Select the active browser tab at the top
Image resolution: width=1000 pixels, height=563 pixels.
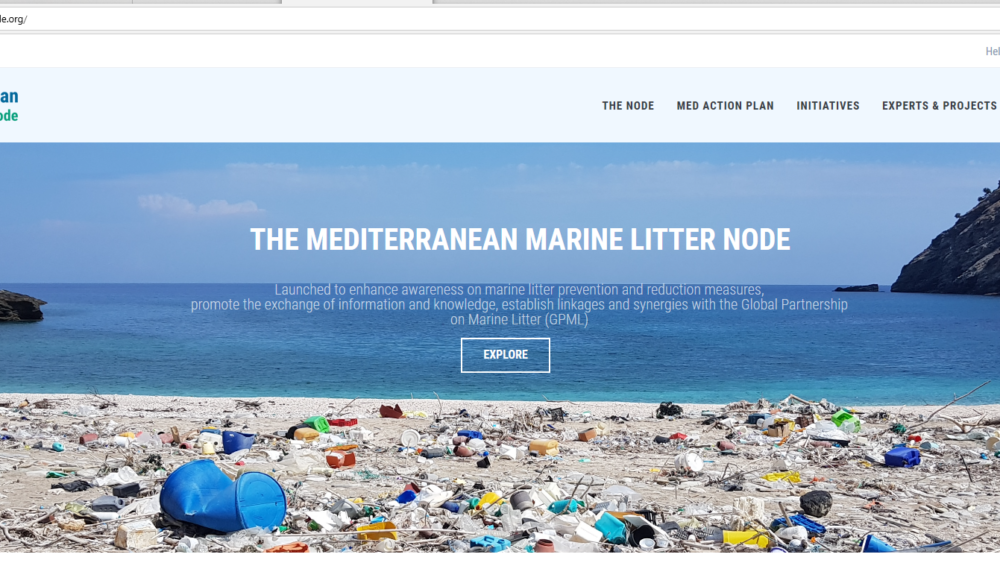click(357, 2)
